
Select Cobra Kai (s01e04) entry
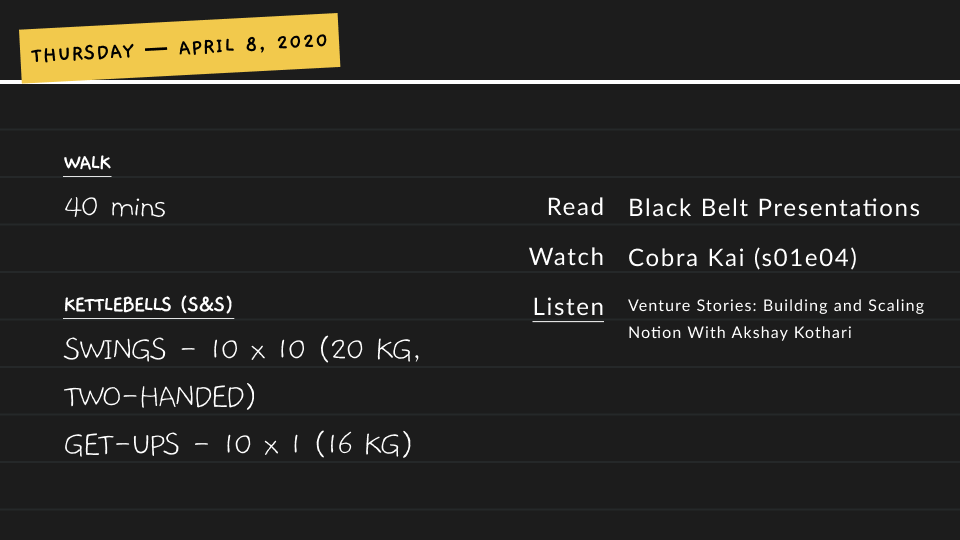point(743,257)
